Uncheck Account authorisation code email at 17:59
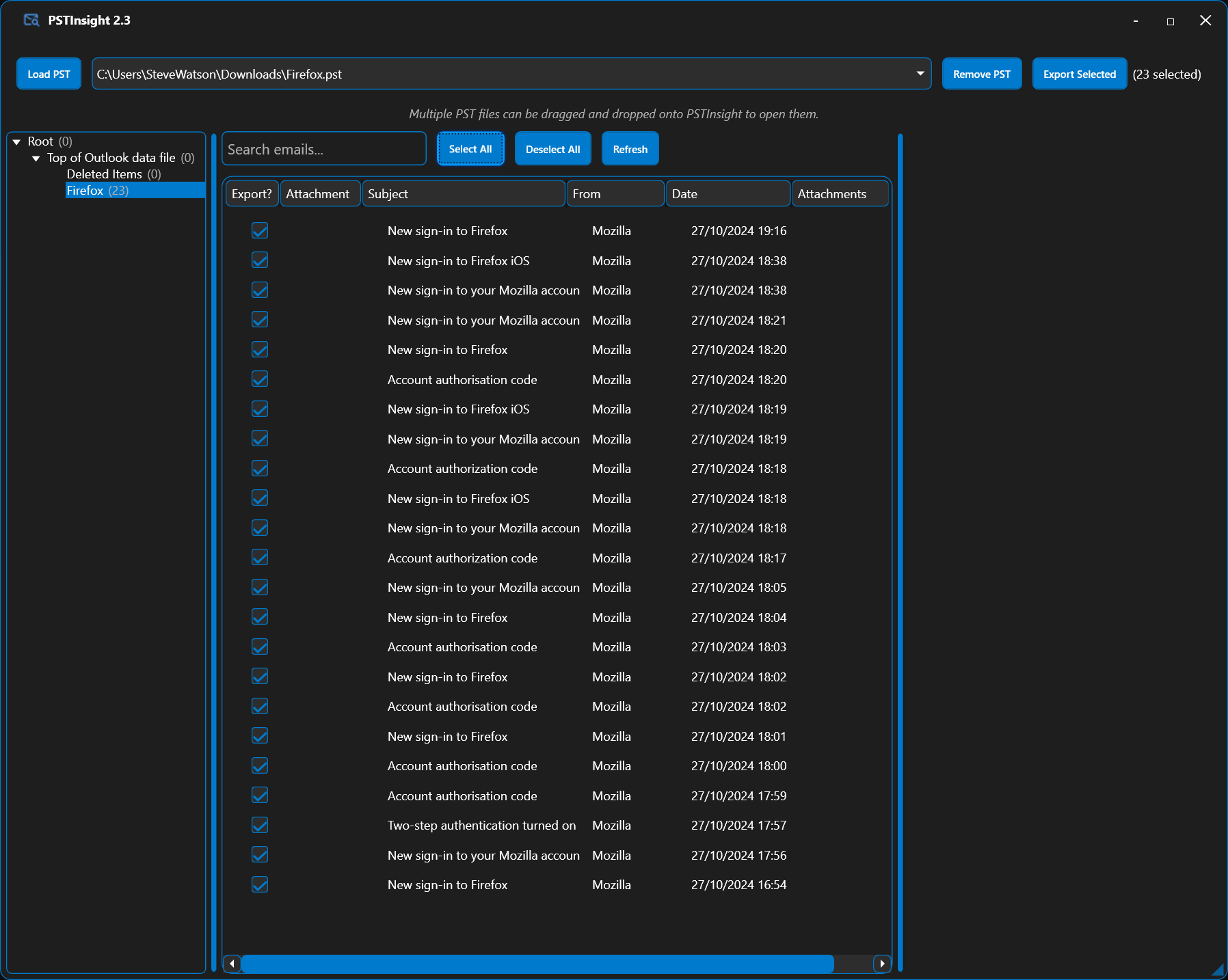The width and height of the screenshot is (1228, 980). click(260, 795)
